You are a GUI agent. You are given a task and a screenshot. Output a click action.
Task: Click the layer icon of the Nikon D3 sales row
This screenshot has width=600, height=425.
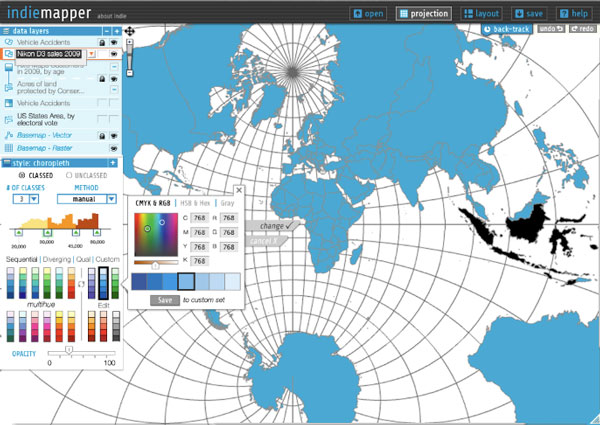pyautogui.click(x=8, y=54)
